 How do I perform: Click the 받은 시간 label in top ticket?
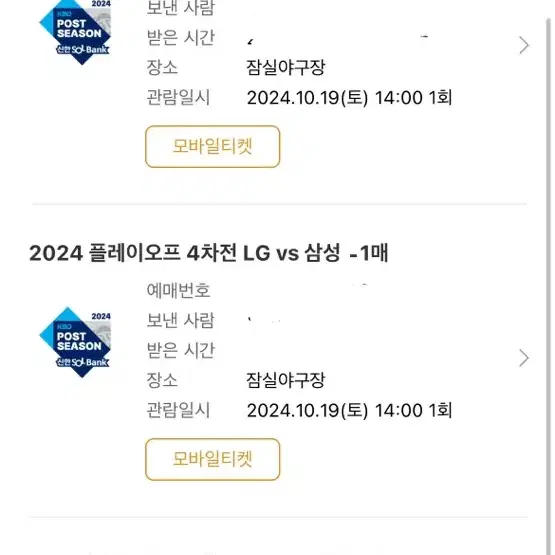(181, 38)
